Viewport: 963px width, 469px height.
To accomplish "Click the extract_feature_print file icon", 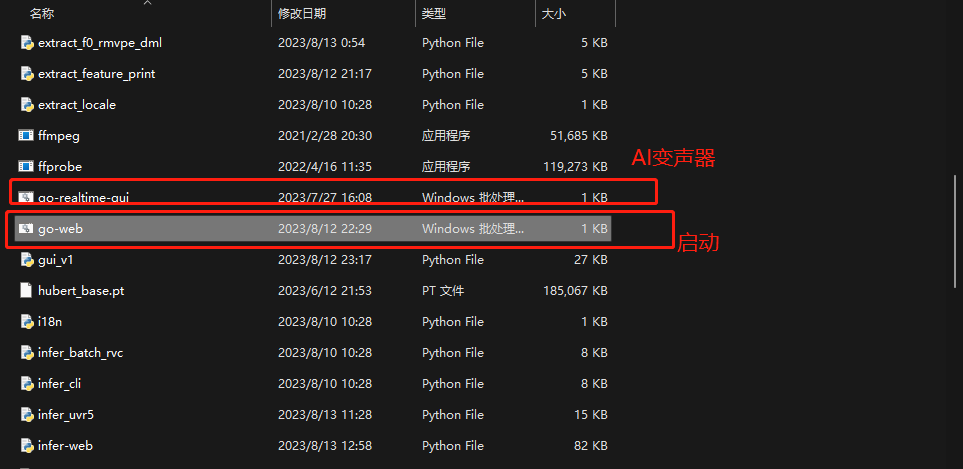I will click(x=26, y=74).
